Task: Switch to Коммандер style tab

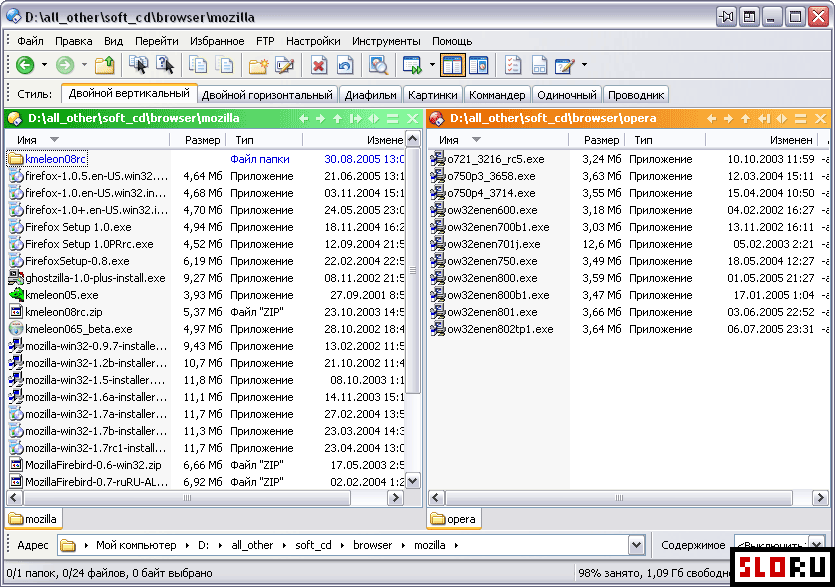Action: tap(497, 95)
